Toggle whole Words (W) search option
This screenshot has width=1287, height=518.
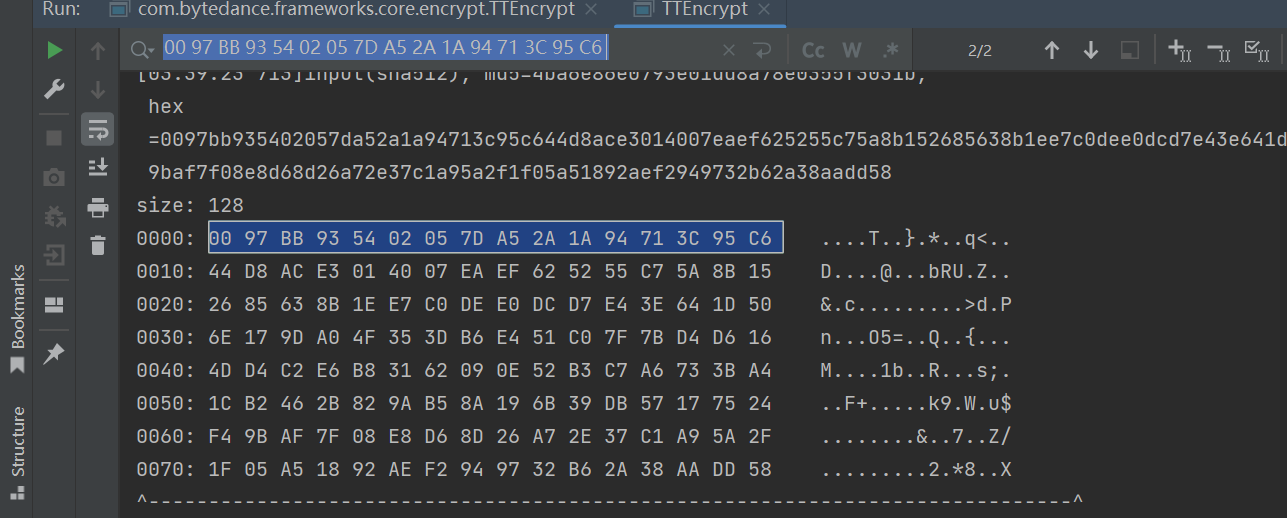852,51
